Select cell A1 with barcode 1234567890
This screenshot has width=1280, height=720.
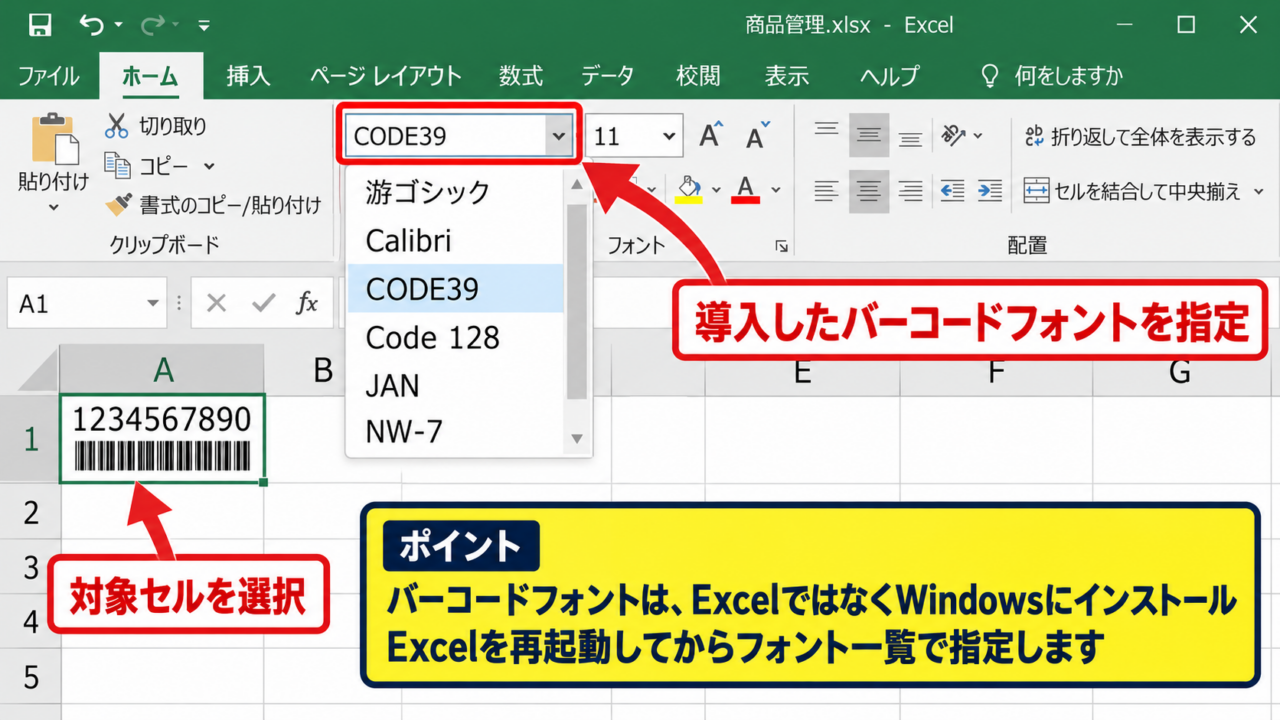(x=163, y=438)
